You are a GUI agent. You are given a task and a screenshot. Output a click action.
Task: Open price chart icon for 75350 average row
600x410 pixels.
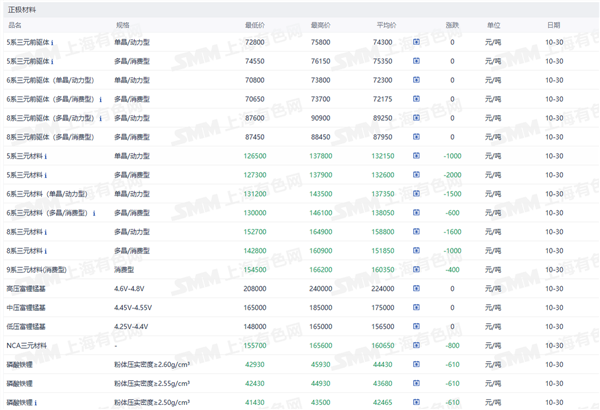[416, 60]
